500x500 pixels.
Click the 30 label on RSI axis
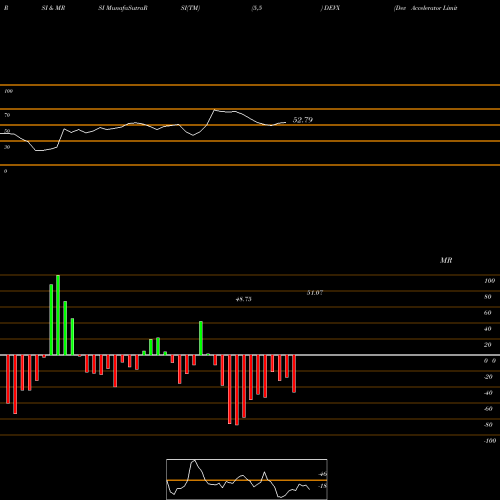7,147
